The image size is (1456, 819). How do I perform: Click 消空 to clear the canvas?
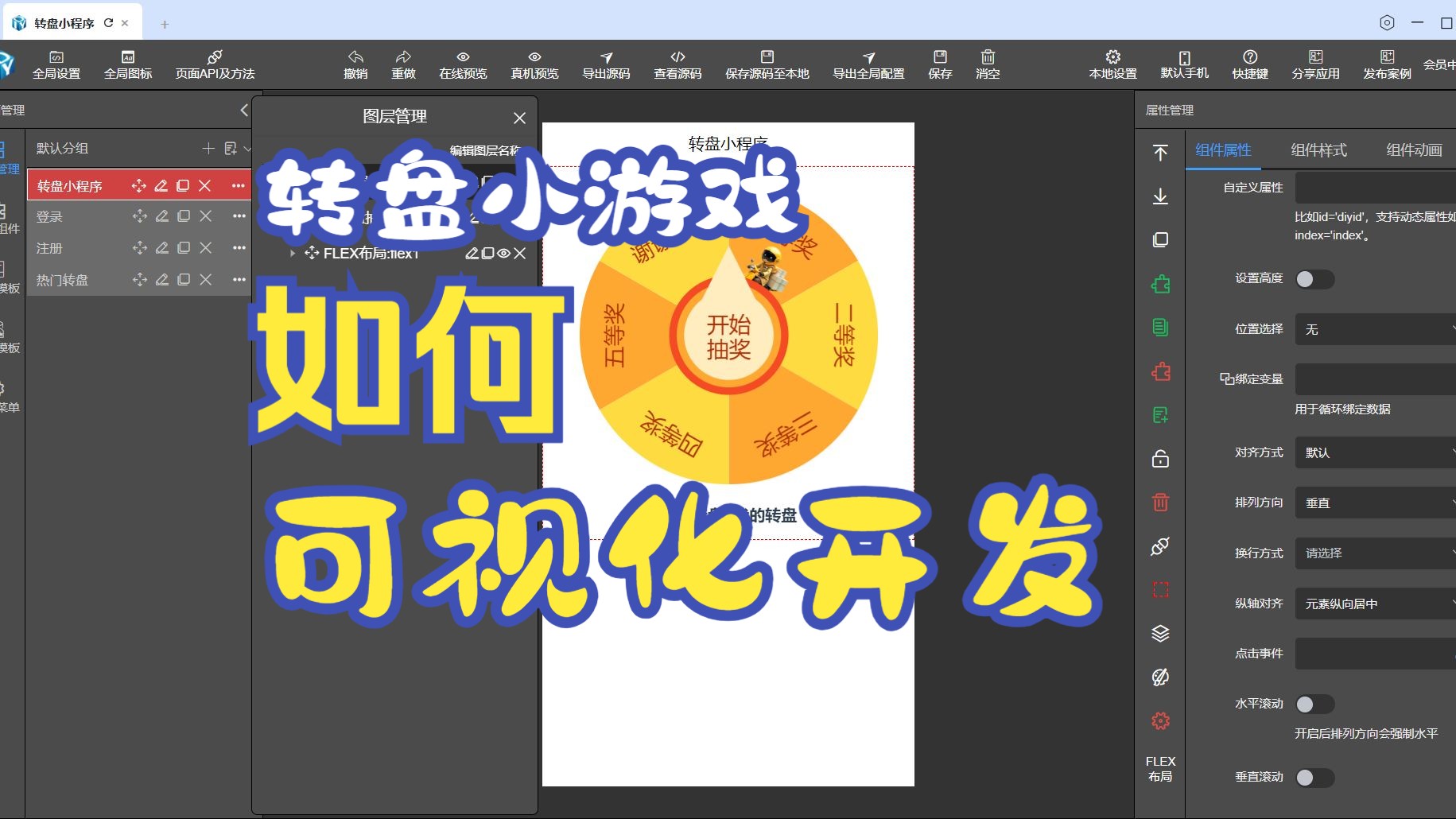(988, 64)
